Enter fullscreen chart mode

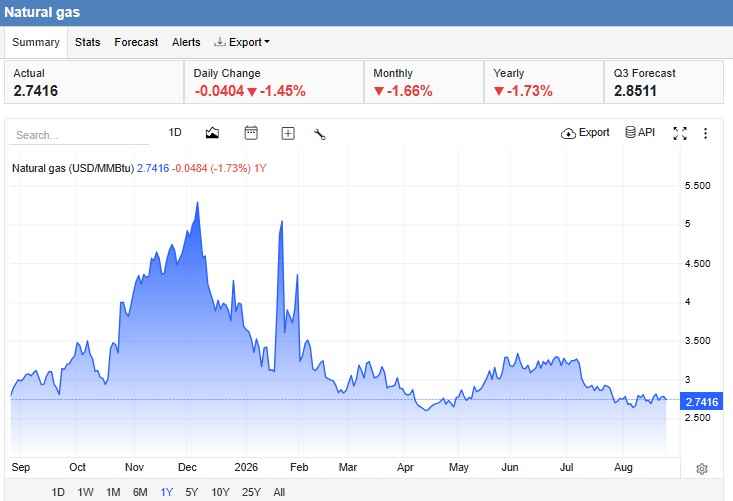point(680,133)
